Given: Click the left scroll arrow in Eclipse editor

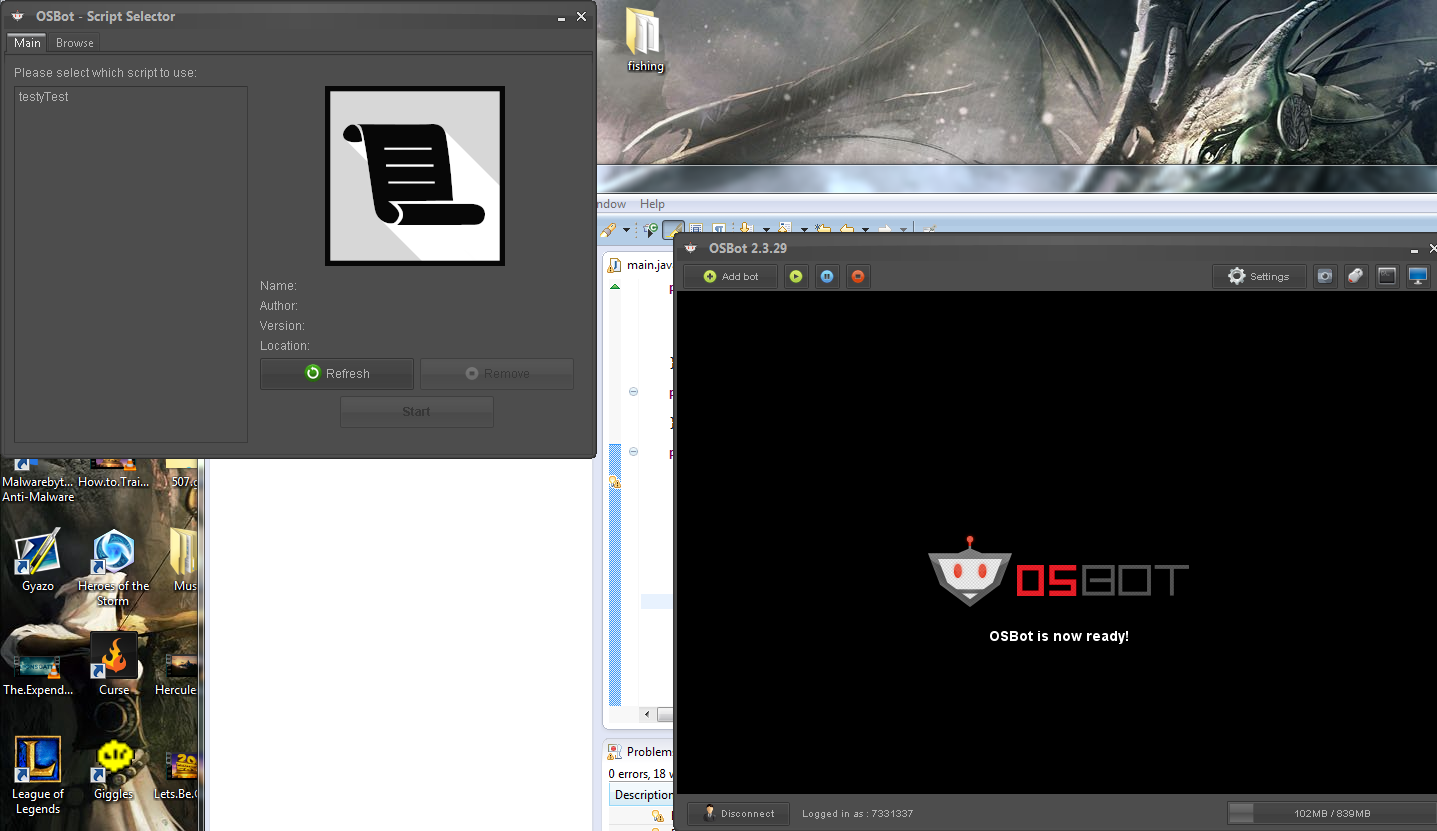Looking at the screenshot, I should click(x=647, y=715).
